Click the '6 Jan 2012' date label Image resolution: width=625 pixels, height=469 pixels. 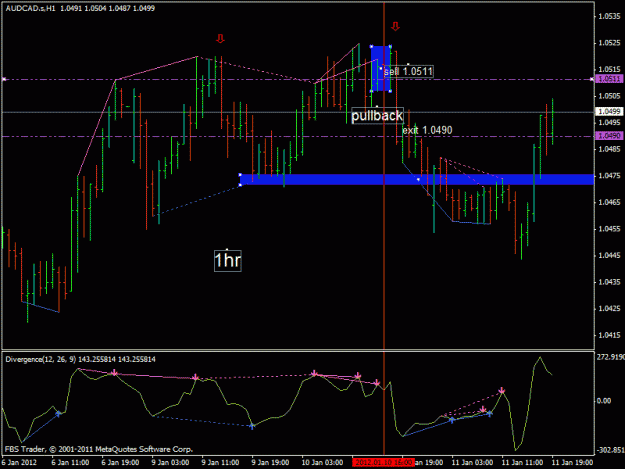[x=19, y=462]
